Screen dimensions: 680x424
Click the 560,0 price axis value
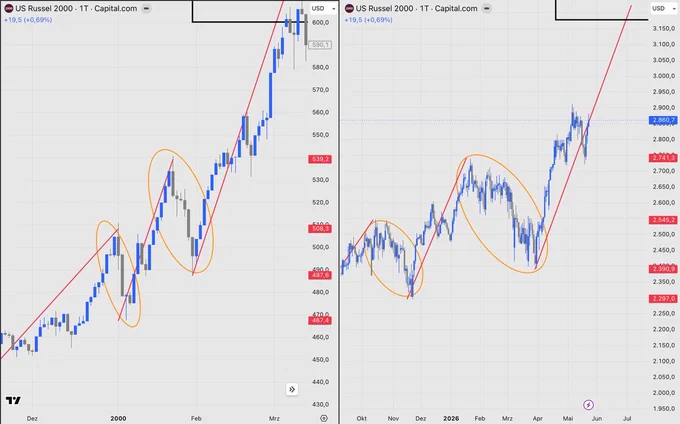[320, 112]
